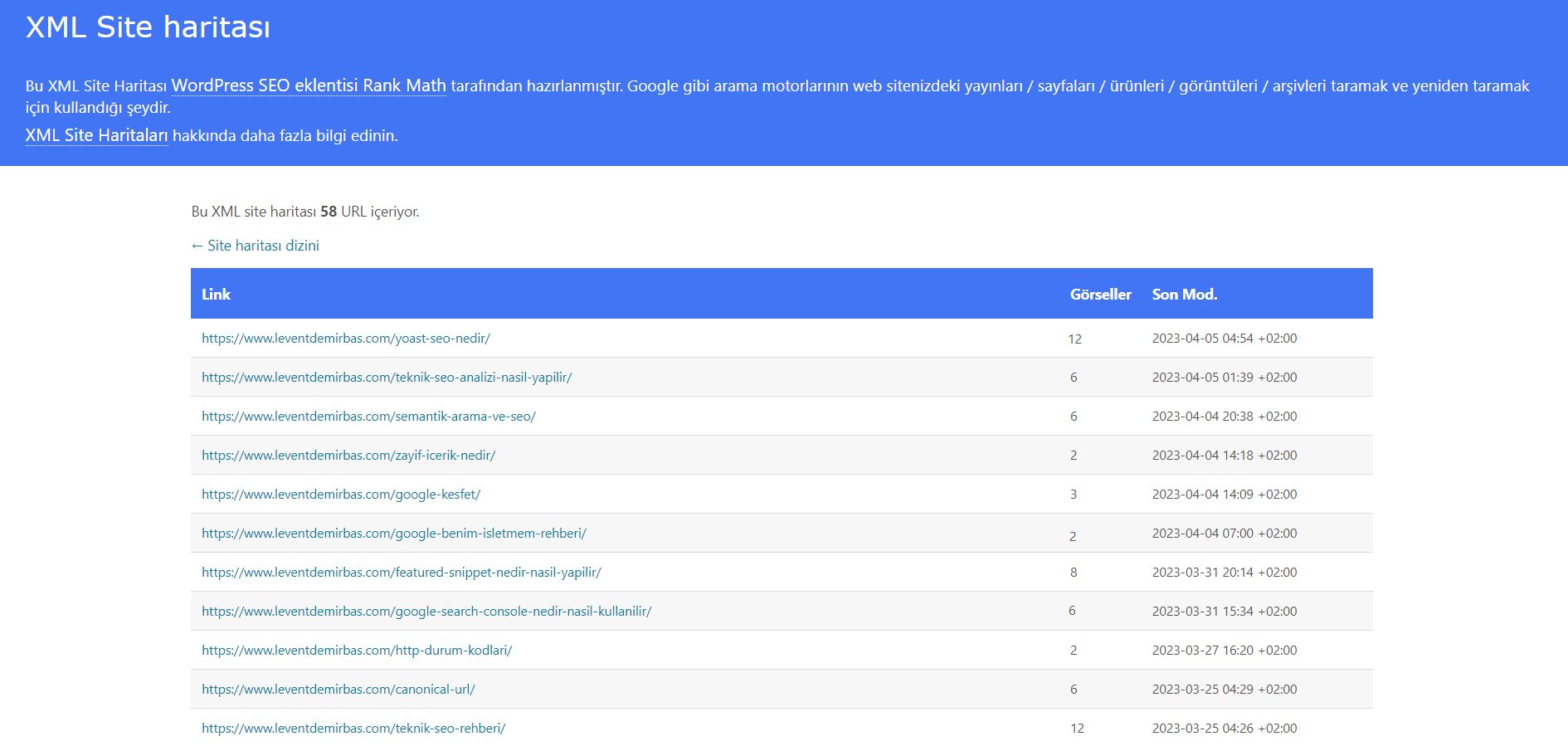Image resolution: width=1568 pixels, height=746 pixels.
Task: Open the semantik-arama-ve-seo URL
Action: (368, 417)
